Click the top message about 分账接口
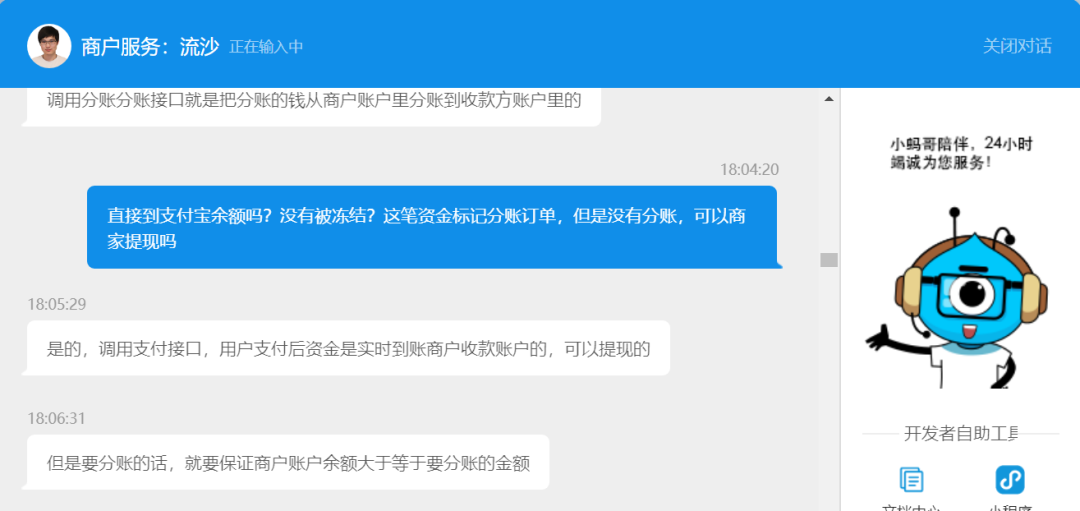Screen dimensions: 1080x511 pyautogui.click(x=311, y=105)
